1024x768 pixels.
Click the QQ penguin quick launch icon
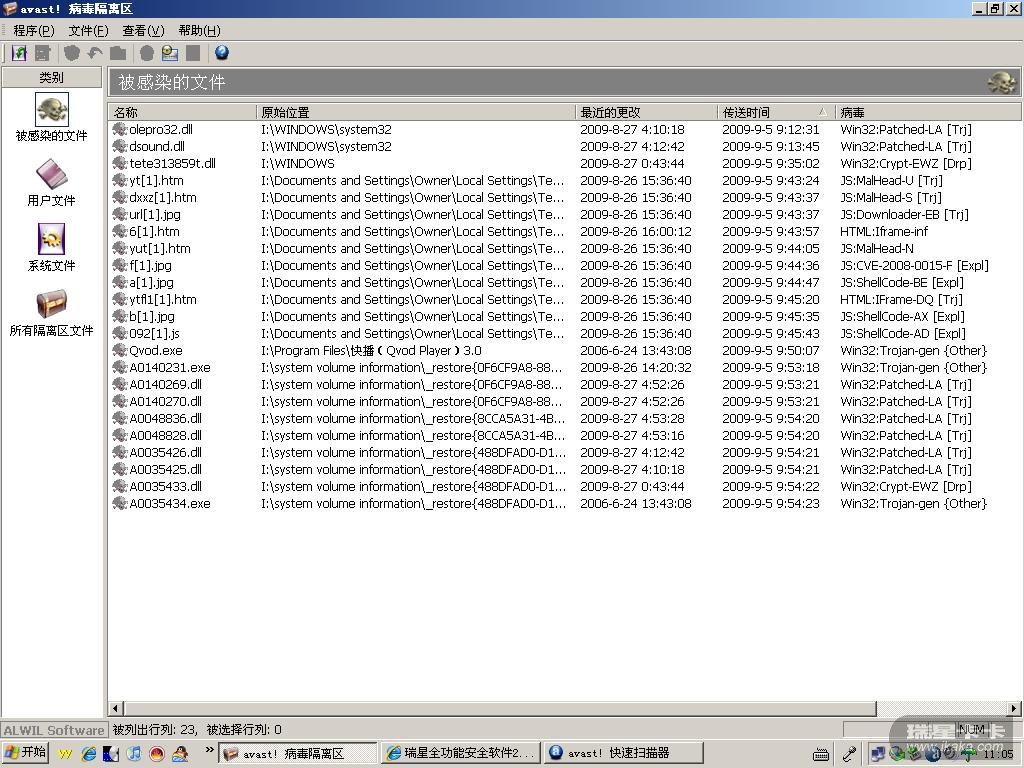click(180, 753)
